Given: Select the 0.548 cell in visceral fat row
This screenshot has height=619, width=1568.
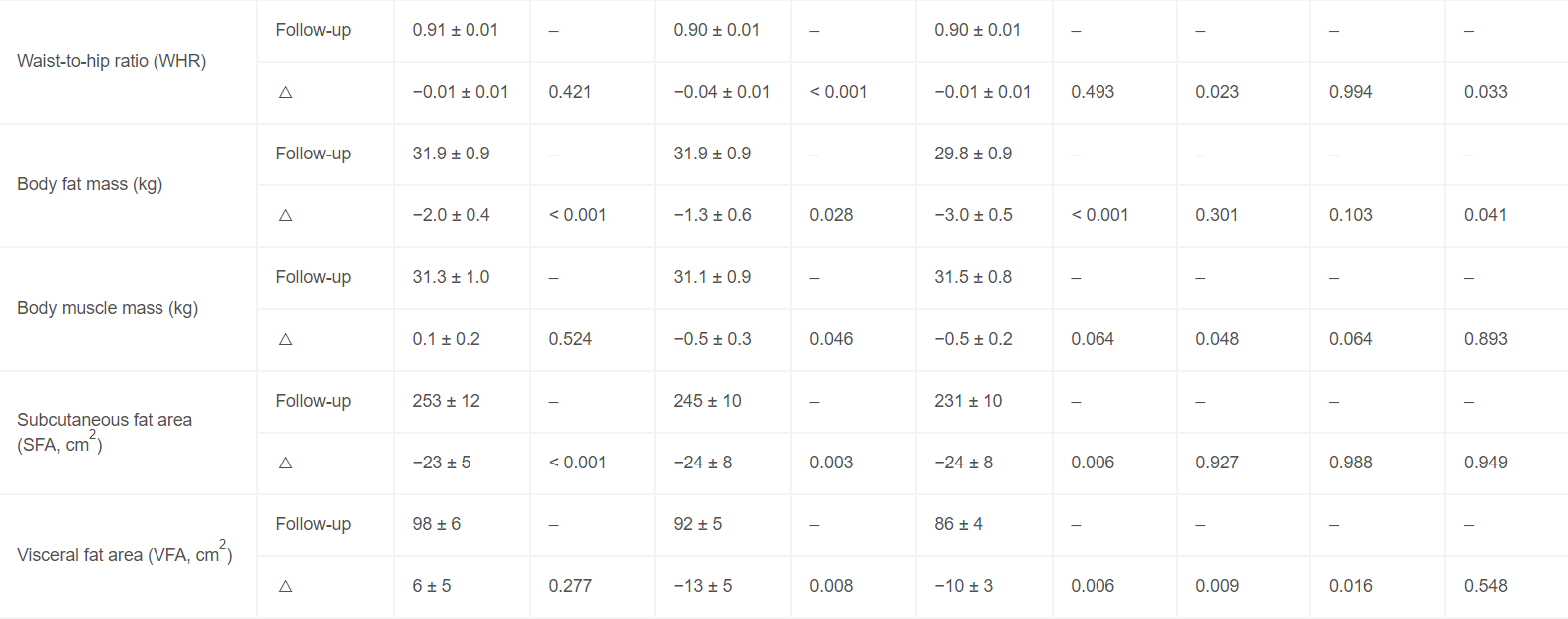Looking at the screenshot, I should [1485, 586].
